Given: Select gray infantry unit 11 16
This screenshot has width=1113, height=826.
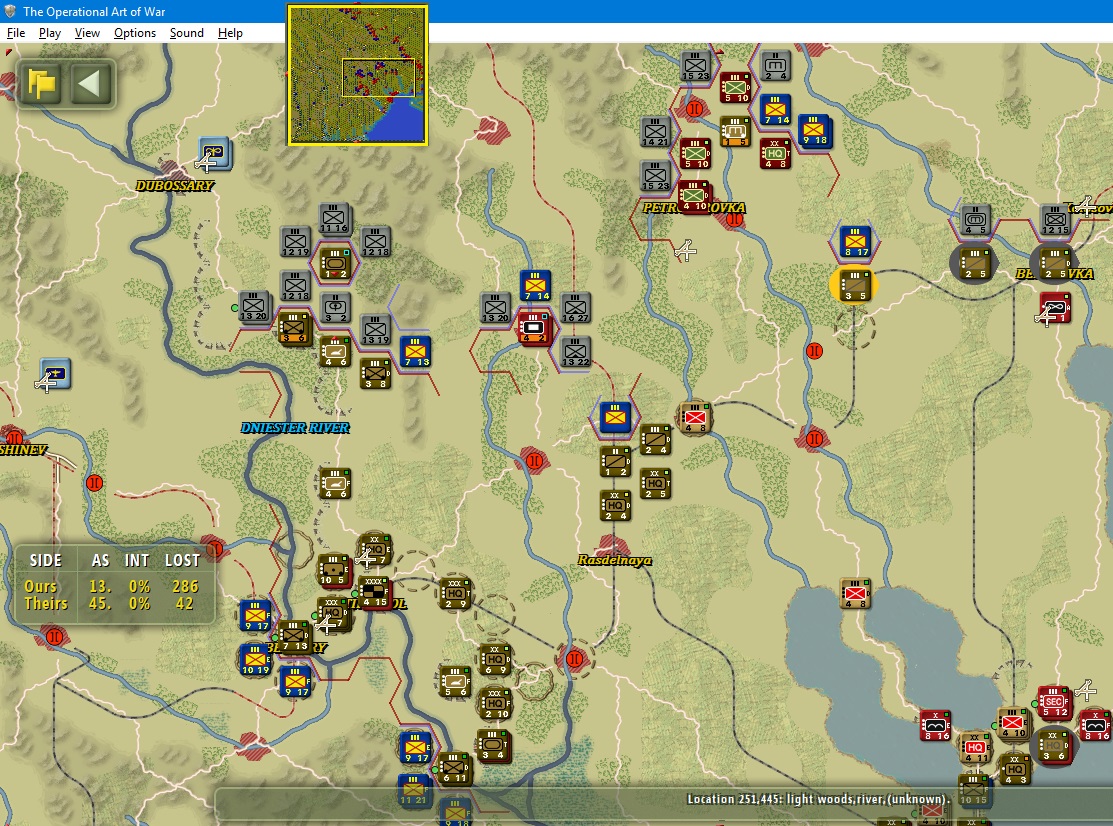Looking at the screenshot, I should (x=334, y=219).
